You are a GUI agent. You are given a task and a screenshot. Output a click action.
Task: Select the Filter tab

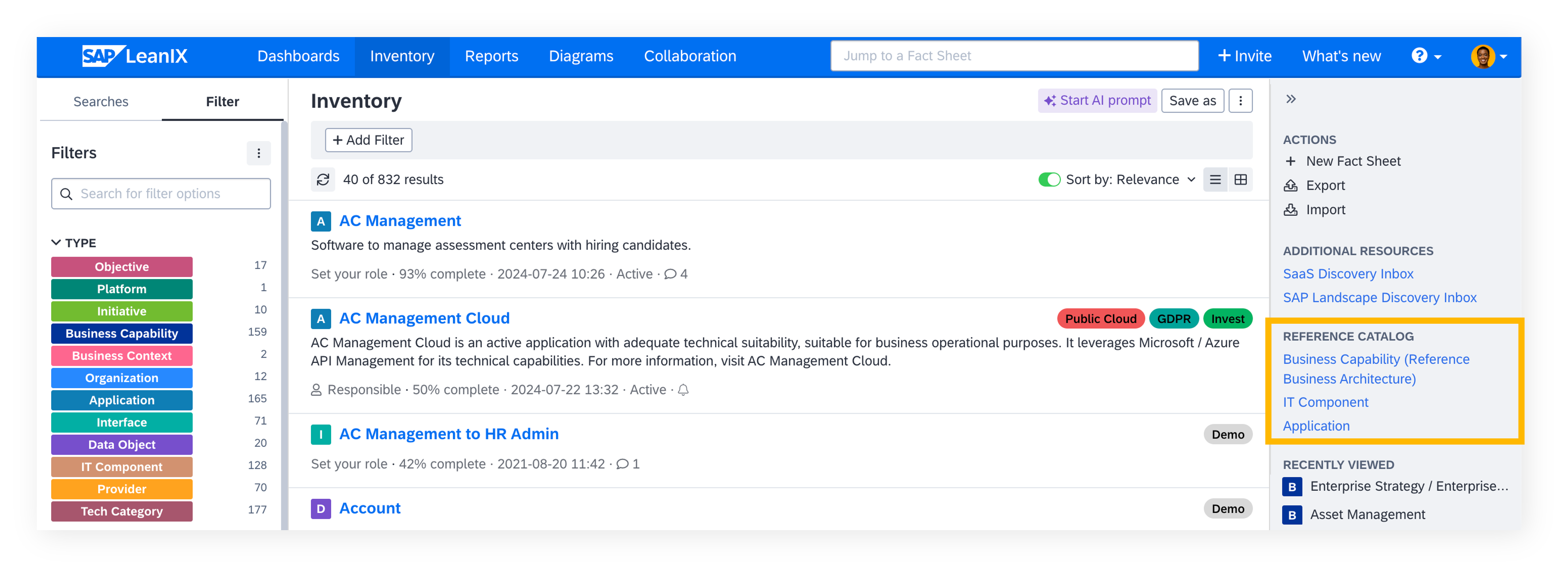(222, 102)
